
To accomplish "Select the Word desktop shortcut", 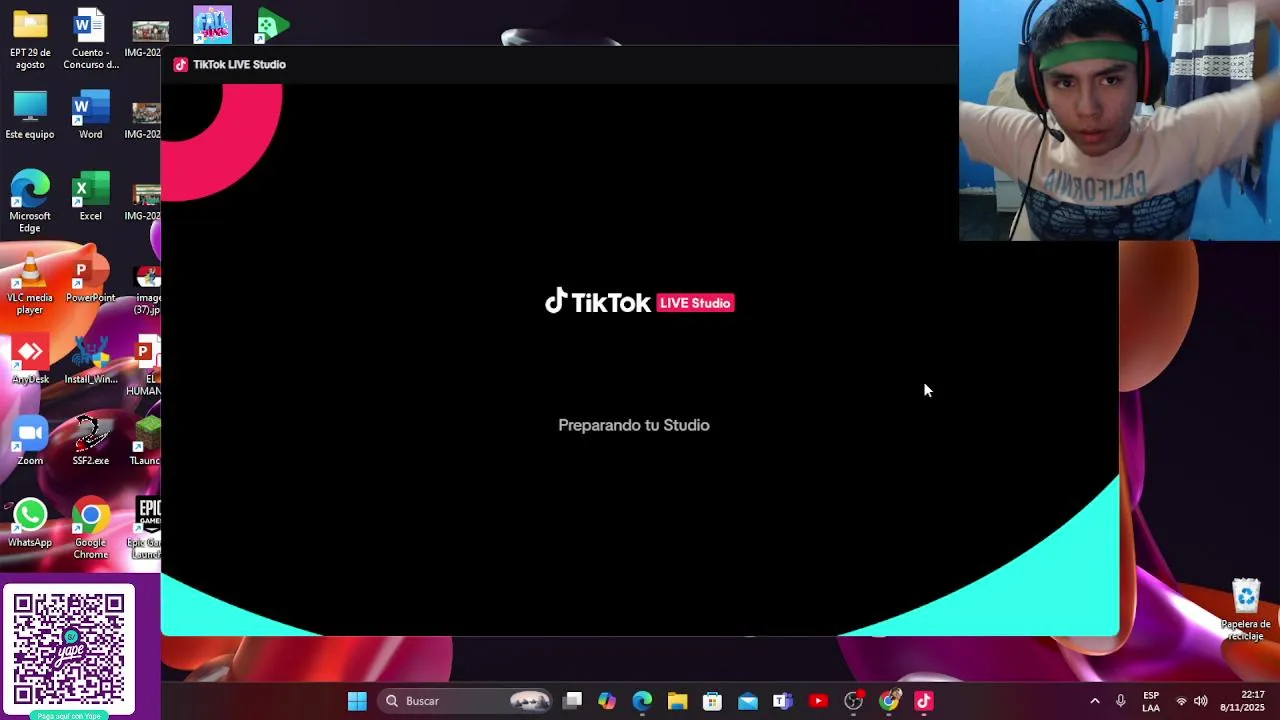I will pyautogui.click(x=91, y=115).
